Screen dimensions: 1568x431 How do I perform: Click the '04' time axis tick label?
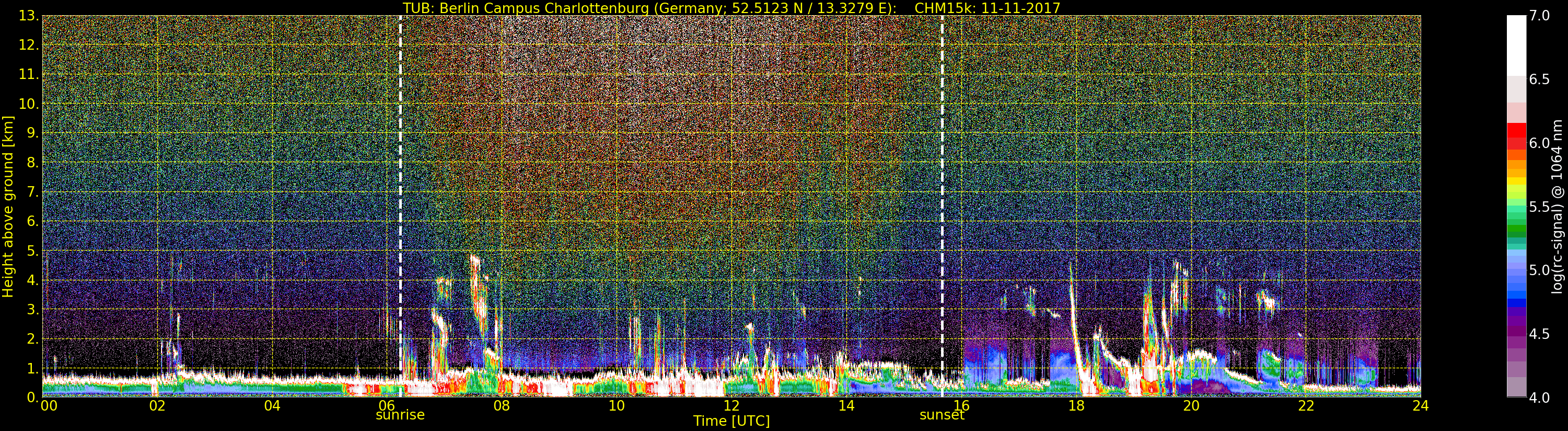pos(272,406)
